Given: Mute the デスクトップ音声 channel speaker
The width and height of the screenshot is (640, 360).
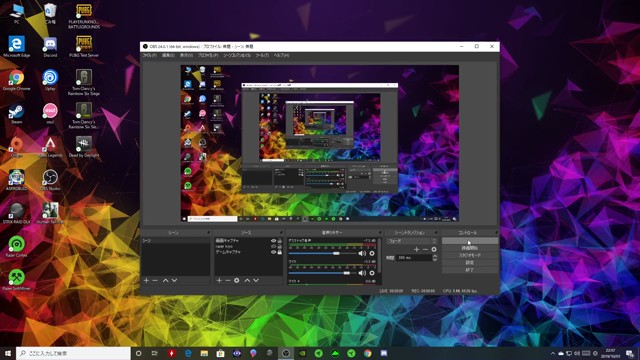Looking at the screenshot, I should 362,253.
